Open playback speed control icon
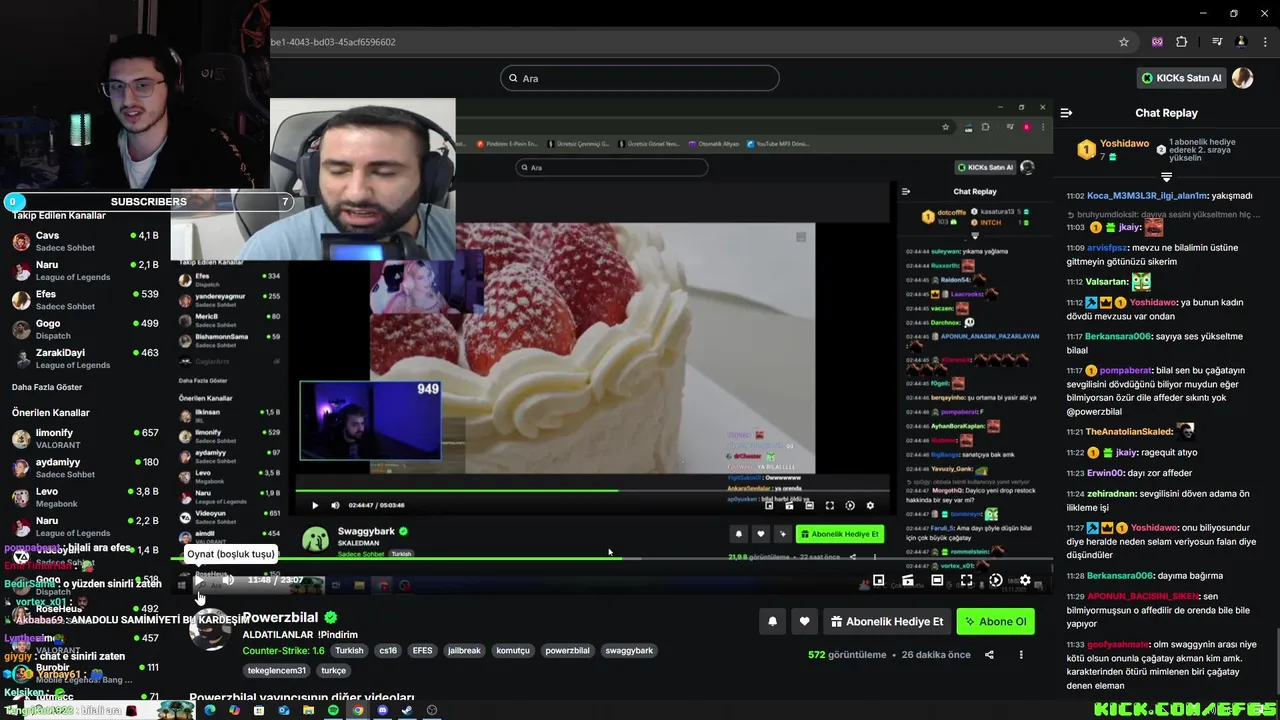1280x720 pixels. [x=995, y=580]
